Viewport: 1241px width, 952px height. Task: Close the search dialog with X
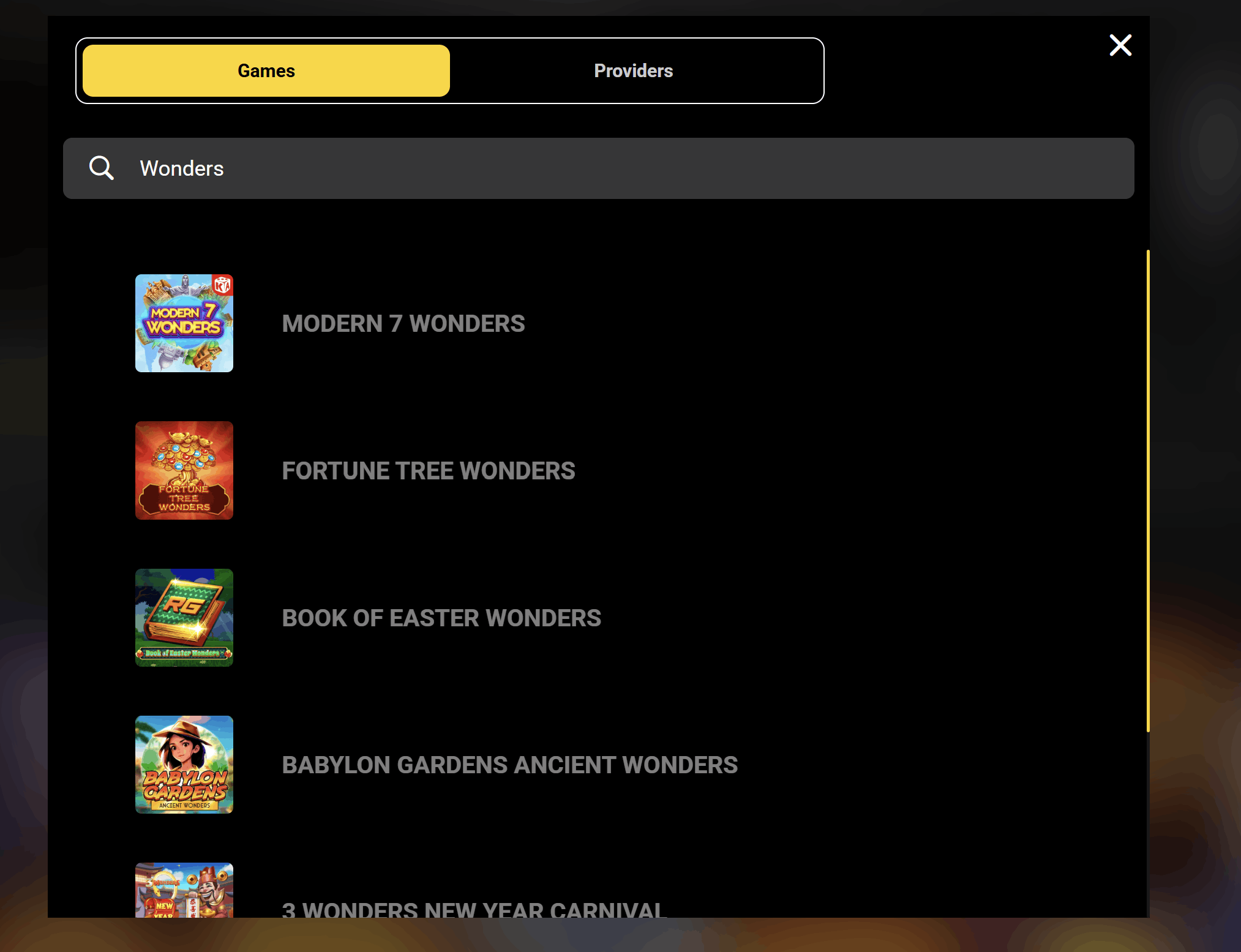[1120, 45]
